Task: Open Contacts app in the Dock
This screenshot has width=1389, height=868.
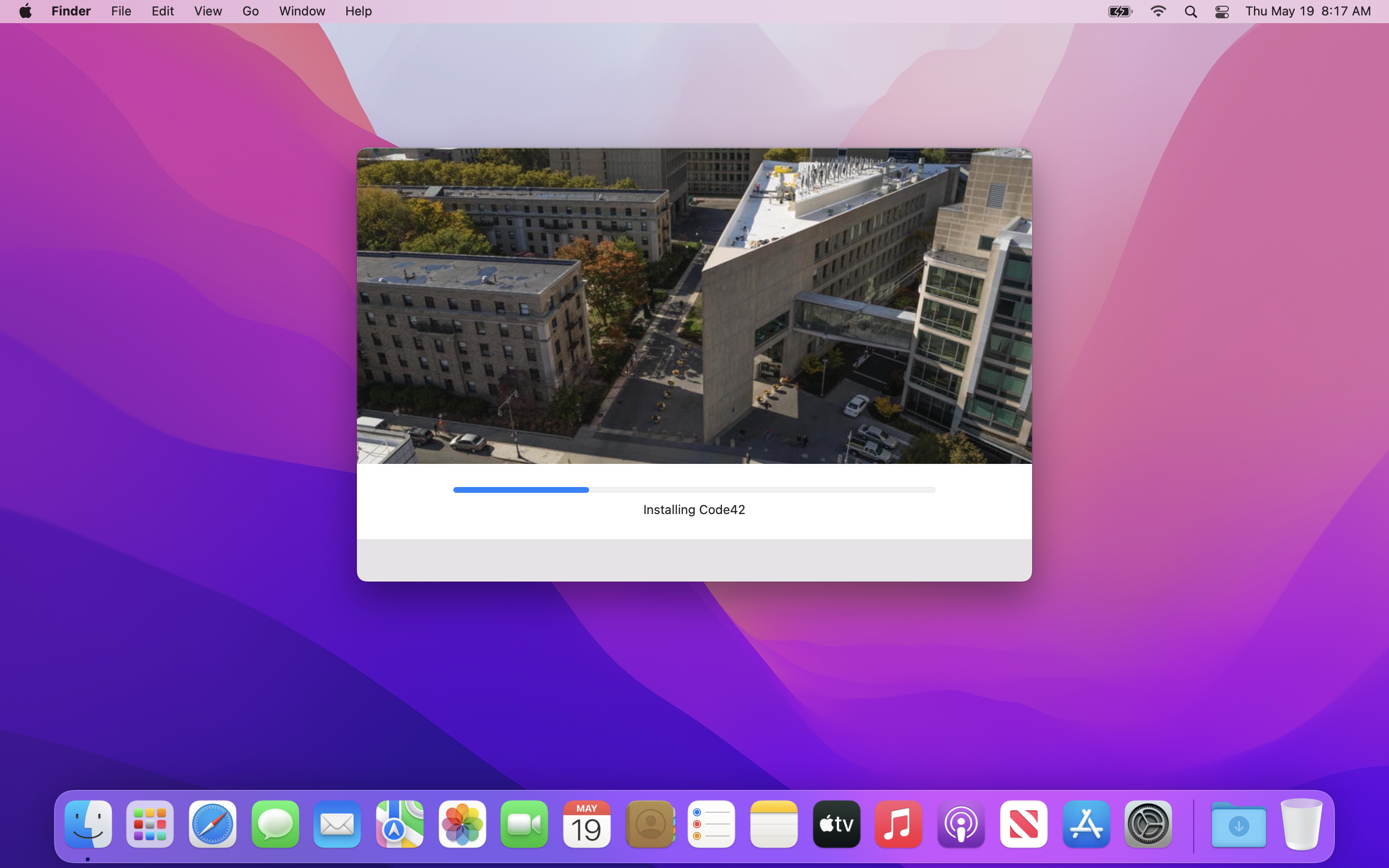Action: click(x=650, y=824)
